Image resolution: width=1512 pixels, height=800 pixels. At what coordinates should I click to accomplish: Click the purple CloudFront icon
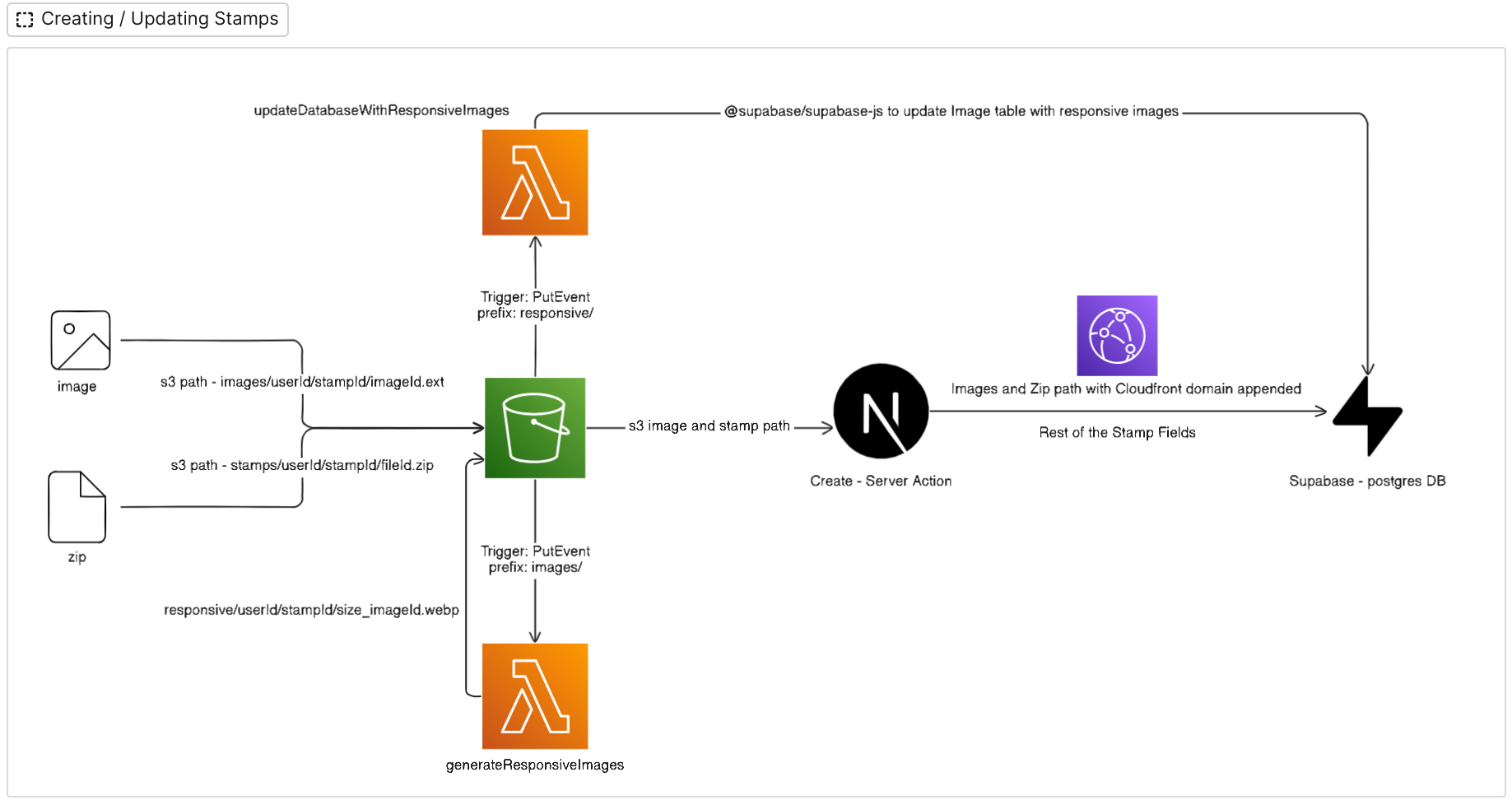[1117, 336]
